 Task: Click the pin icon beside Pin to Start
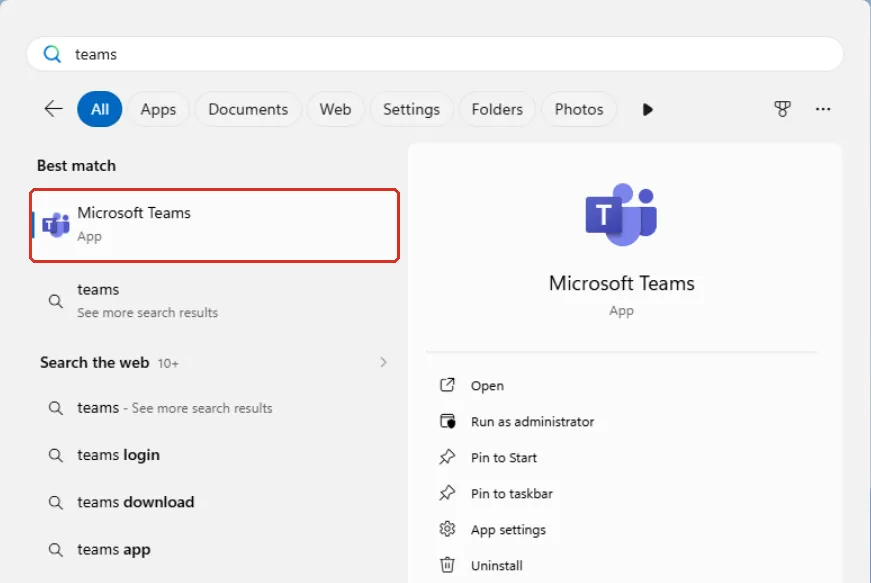[447, 457]
